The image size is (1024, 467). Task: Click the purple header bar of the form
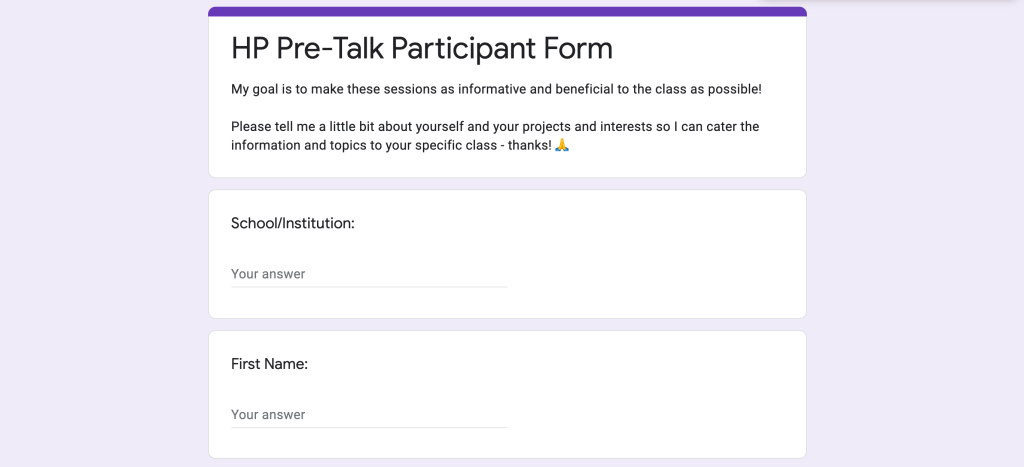[507, 12]
